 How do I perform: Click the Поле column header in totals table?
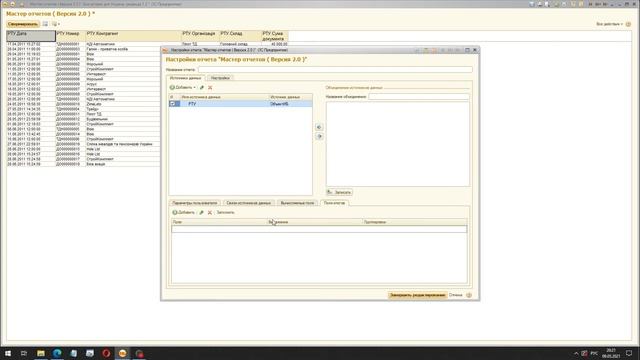click(219, 222)
